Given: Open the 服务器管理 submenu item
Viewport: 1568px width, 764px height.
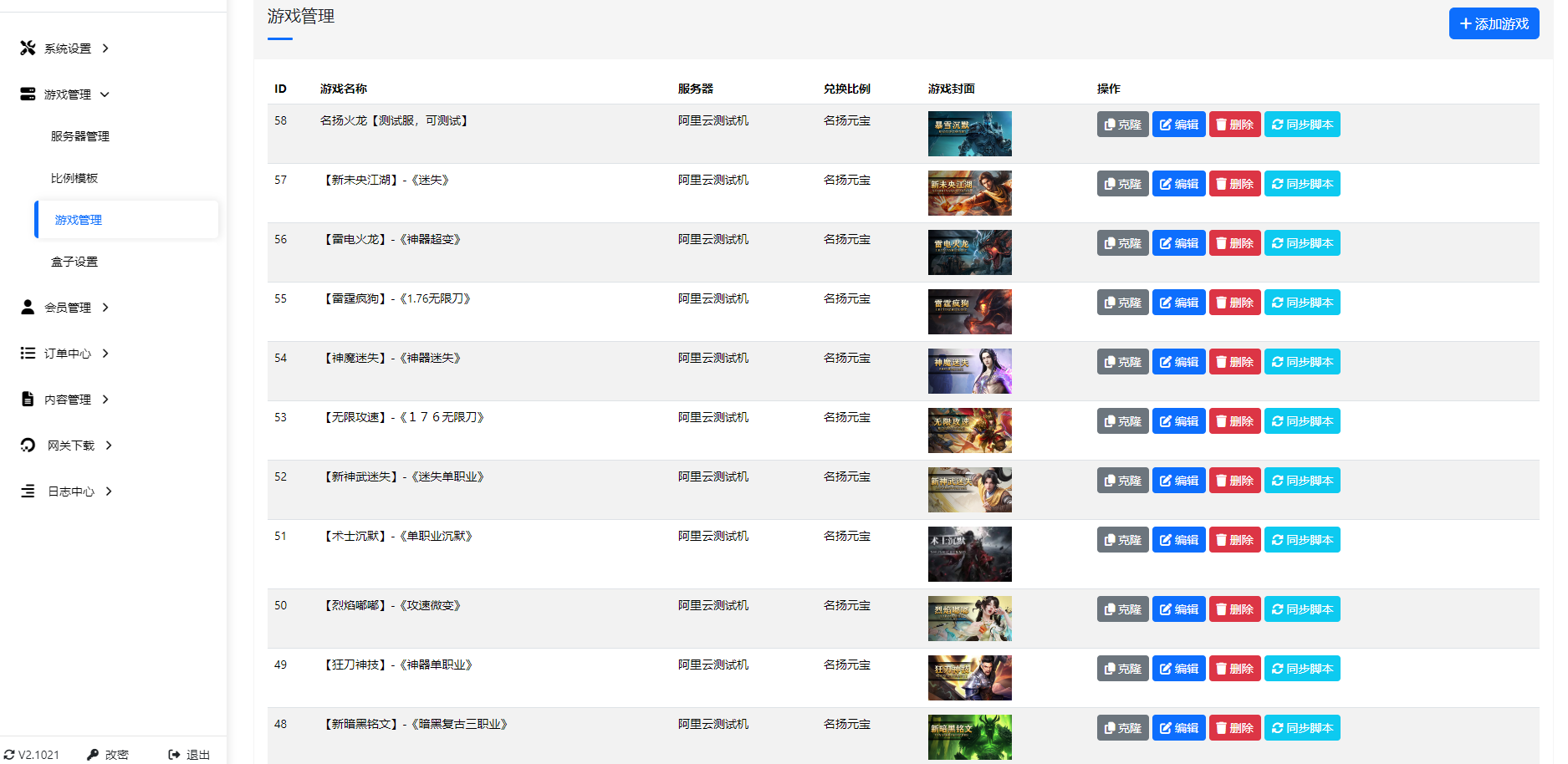Looking at the screenshot, I should (x=80, y=136).
